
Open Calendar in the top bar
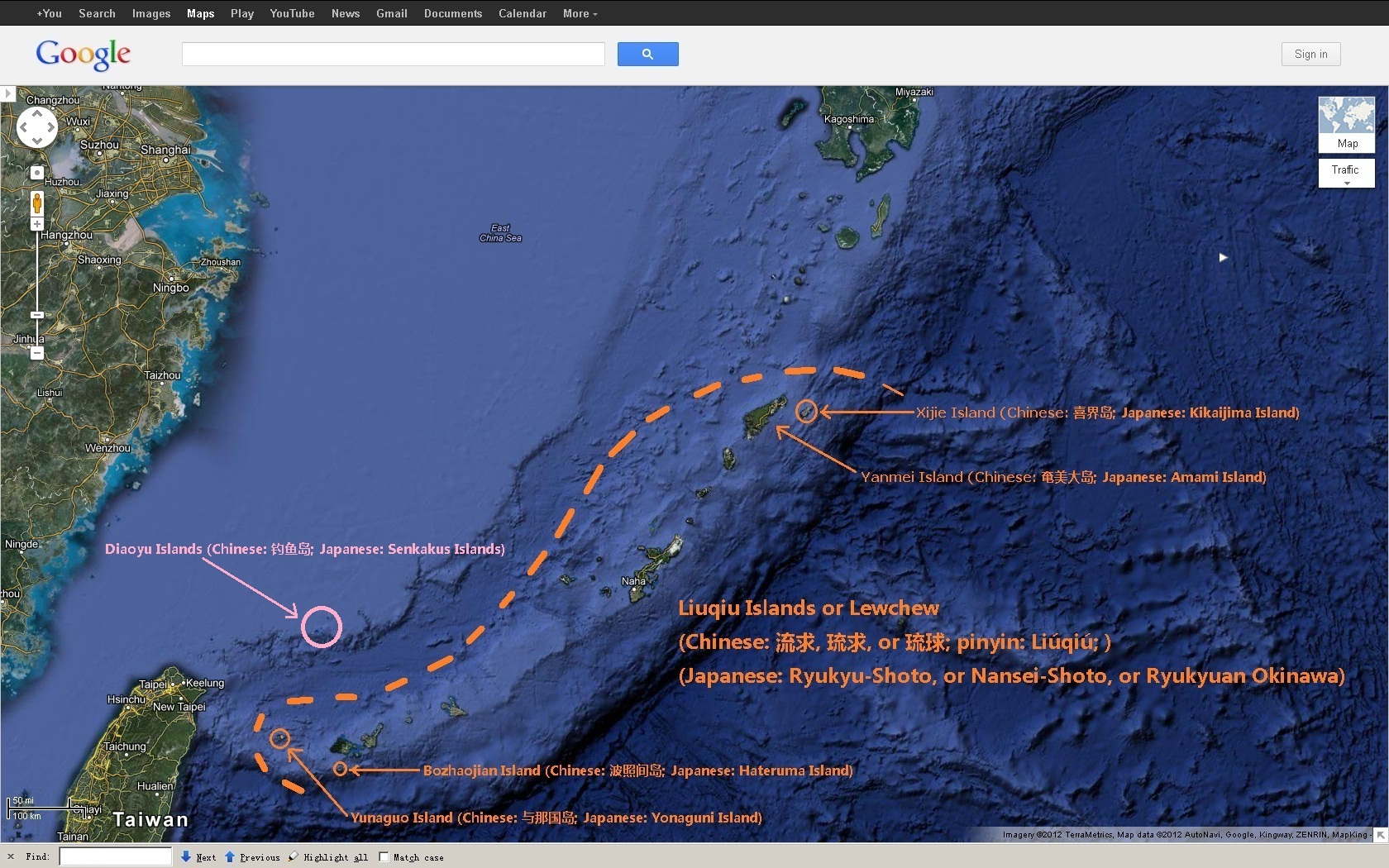click(x=523, y=13)
